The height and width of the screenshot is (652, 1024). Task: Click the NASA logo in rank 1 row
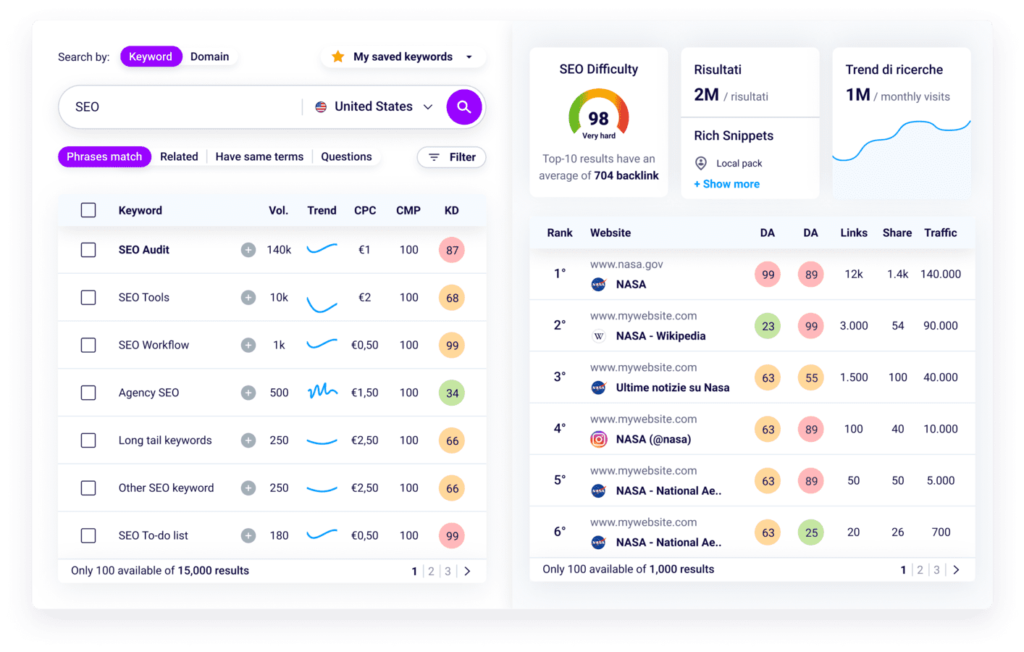598,284
